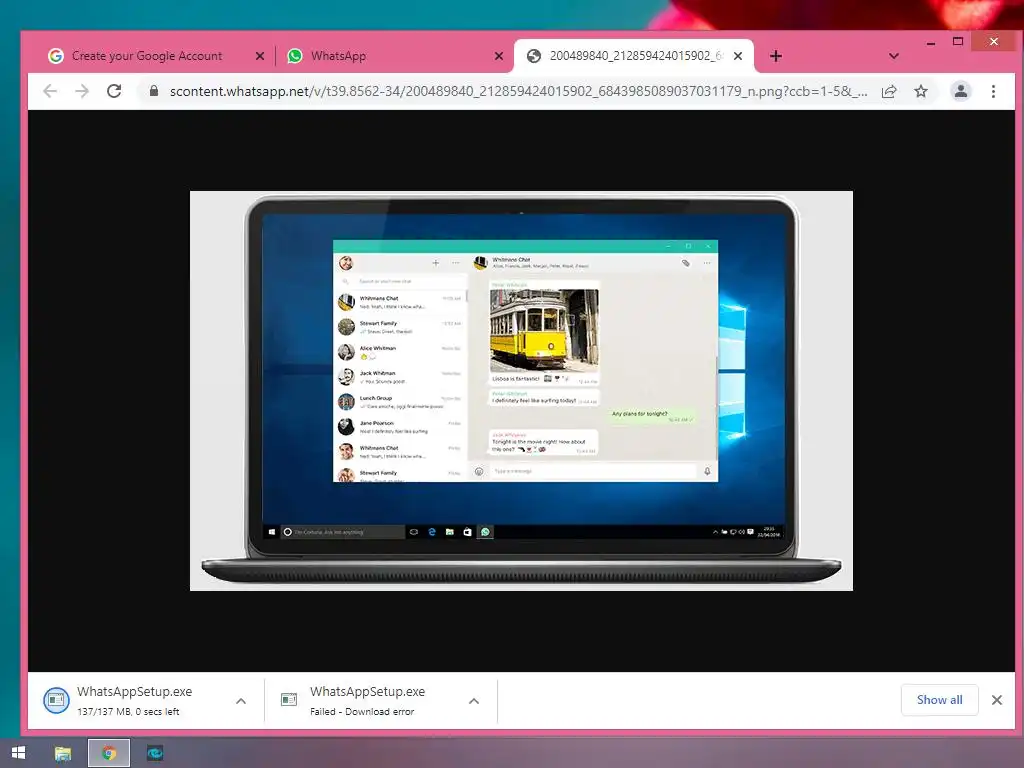Open a new tab with the plus button
Screen dimensions: 1024x768
point(776,56)
